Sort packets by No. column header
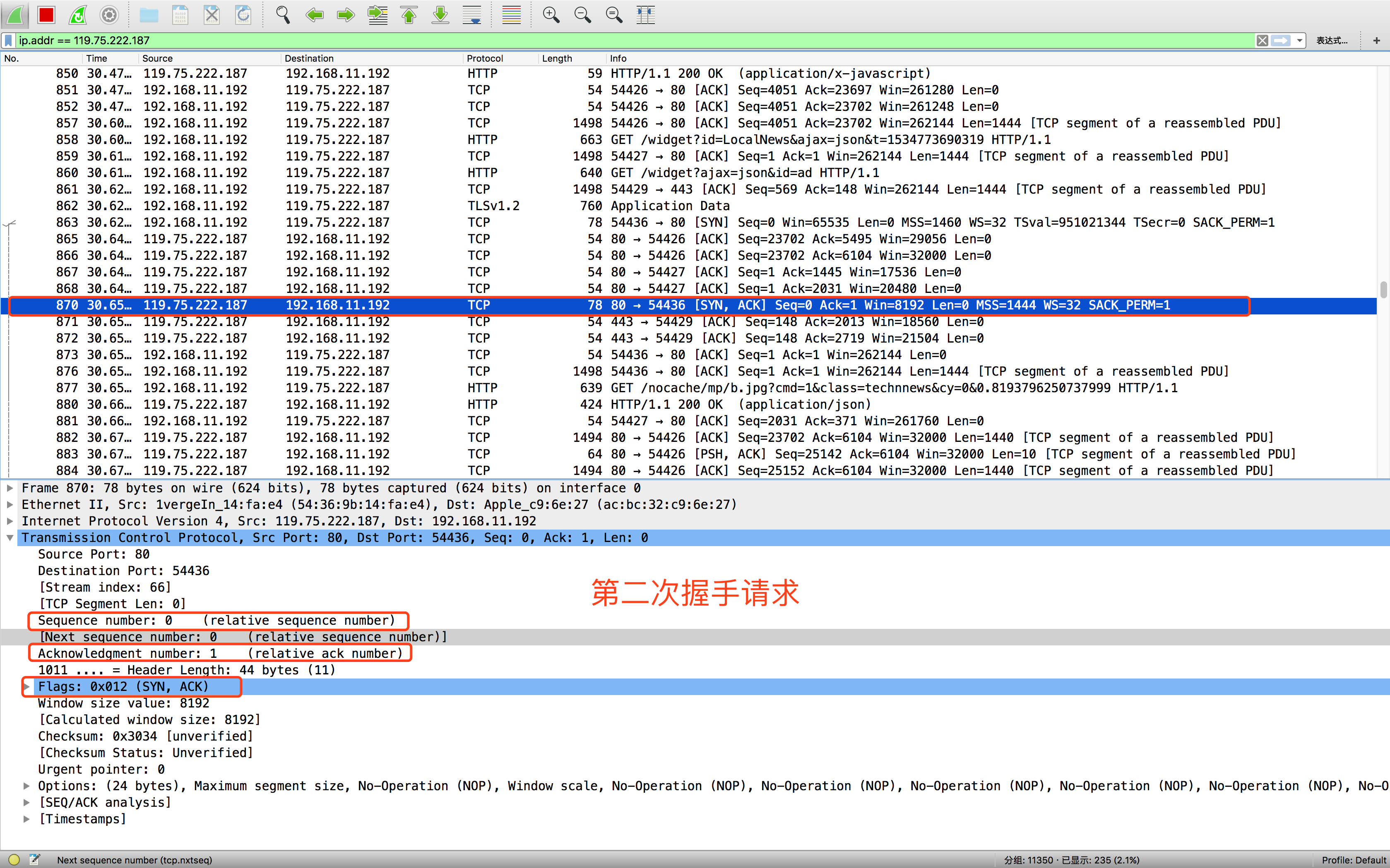Viewport: 1390px width, 868px height. 41,59
